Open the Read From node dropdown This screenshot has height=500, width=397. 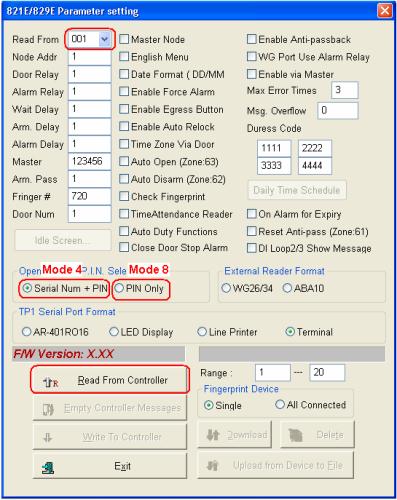(x=104, y=39)
